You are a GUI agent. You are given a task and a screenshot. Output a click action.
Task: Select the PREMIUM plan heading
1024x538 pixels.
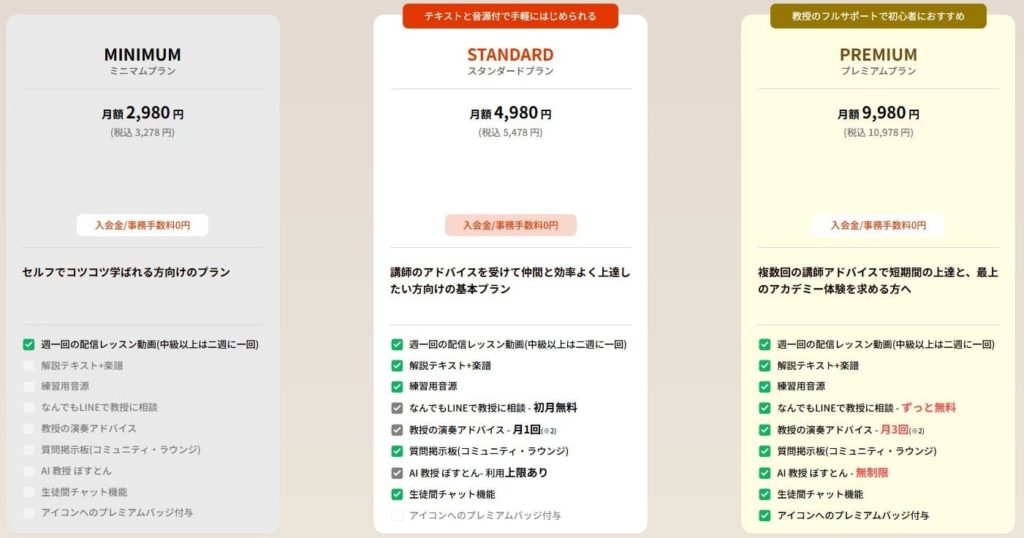coord(878,55)
